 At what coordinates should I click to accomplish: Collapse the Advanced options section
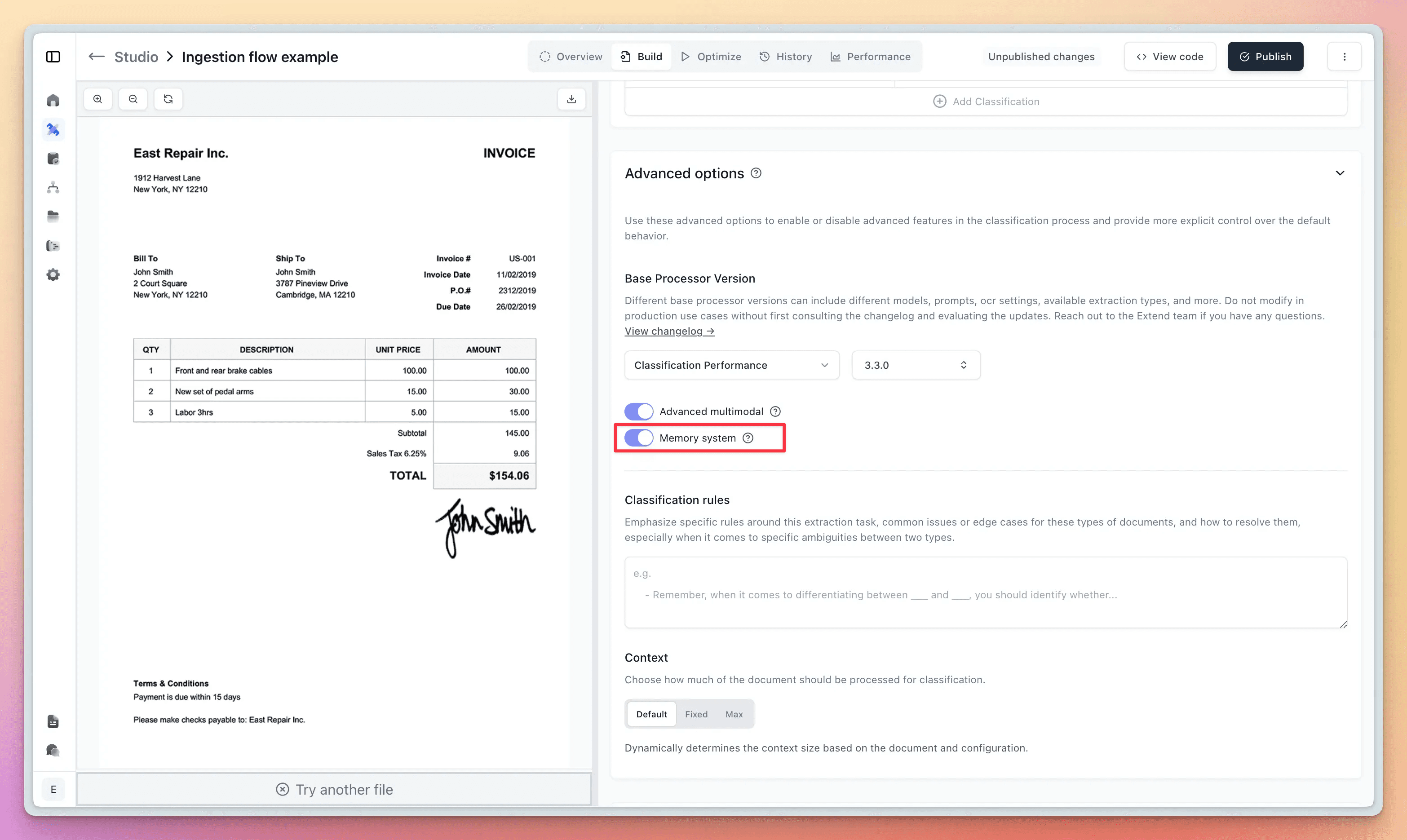tap(1340, 172)
